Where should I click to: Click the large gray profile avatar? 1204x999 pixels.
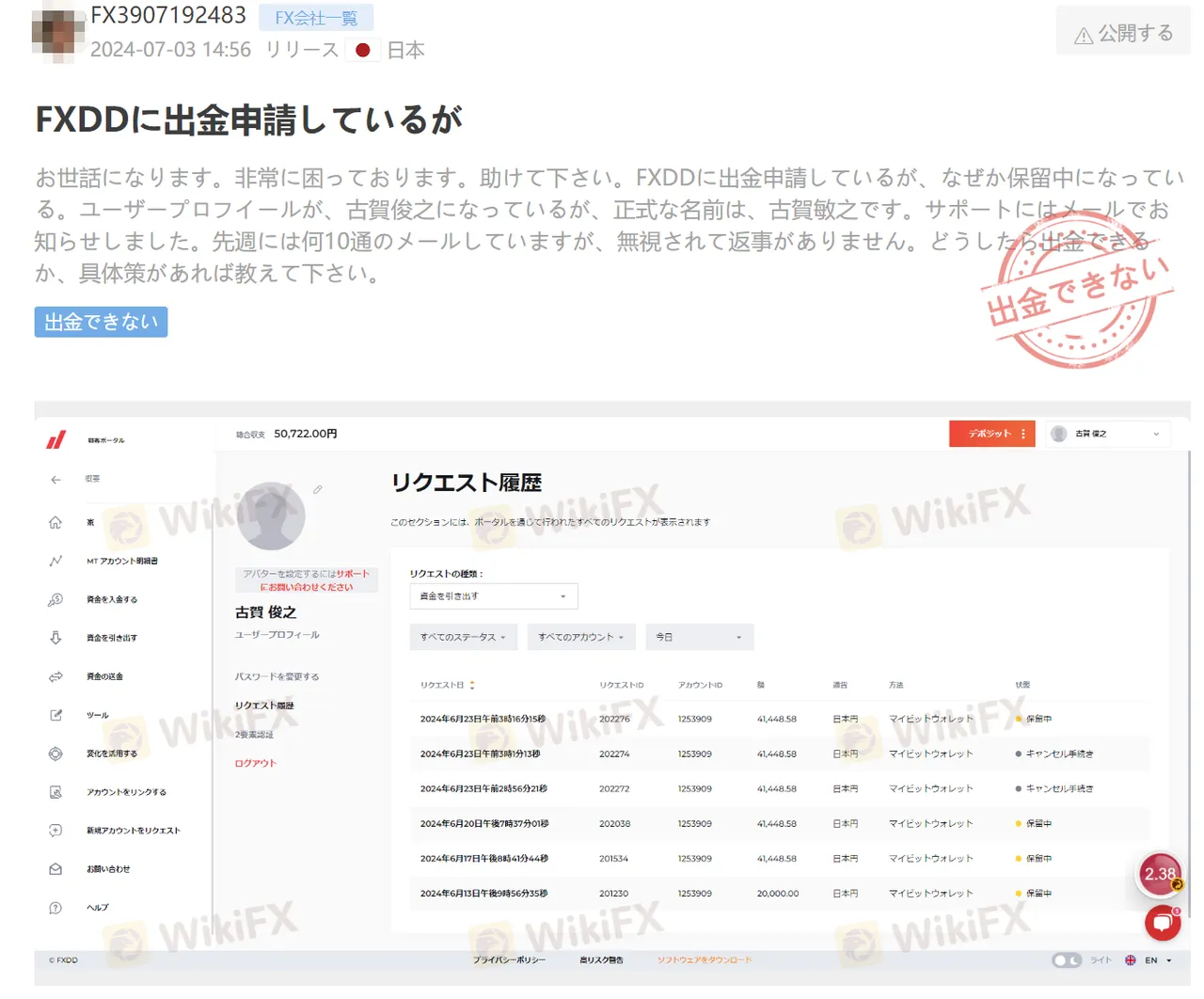point(271,516)
